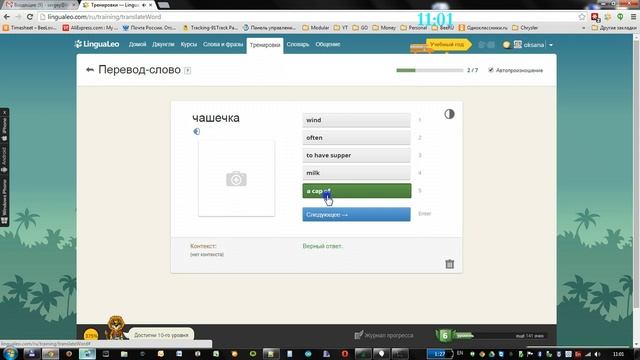This screenshot has height=360, width=640.
Task: Click the volume icon in the system tray
Action: pos(598,354)
